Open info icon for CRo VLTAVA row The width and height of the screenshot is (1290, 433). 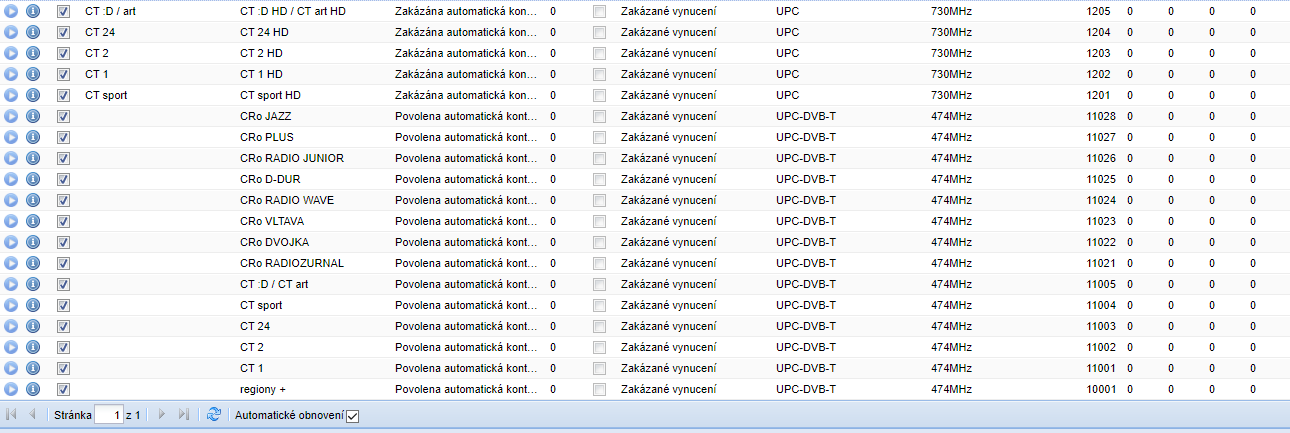coord(32,221)
